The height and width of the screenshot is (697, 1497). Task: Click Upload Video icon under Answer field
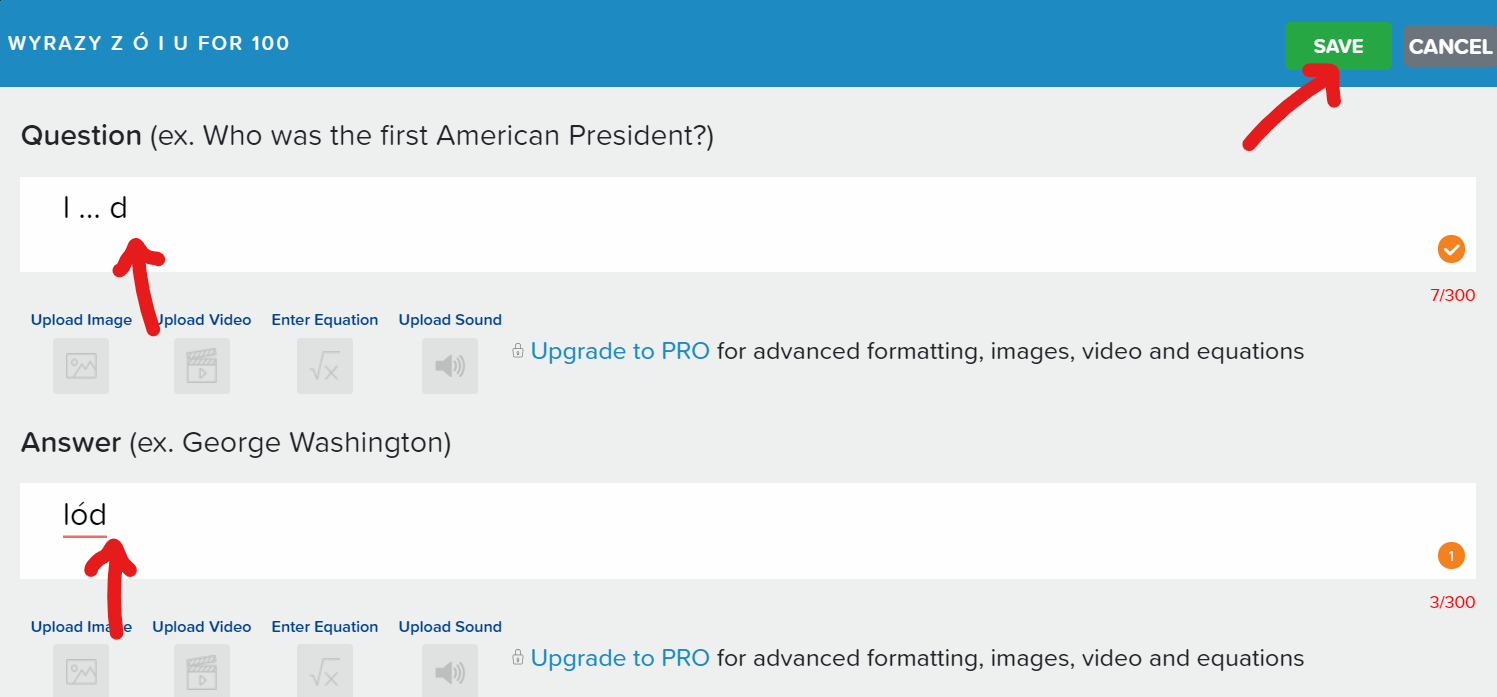202,671
